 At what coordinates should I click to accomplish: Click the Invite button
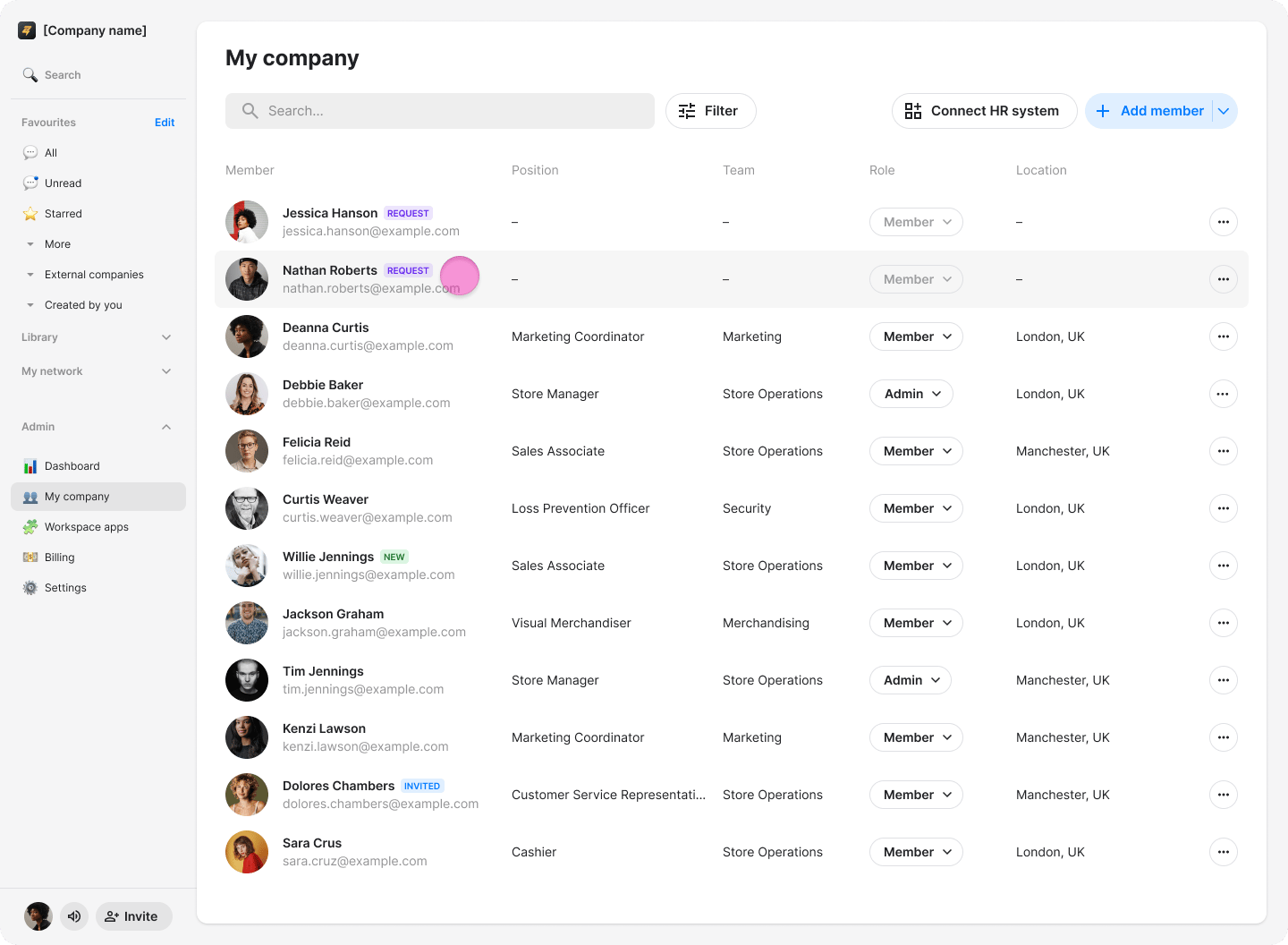pyautogui.click(x=134, y=916)
